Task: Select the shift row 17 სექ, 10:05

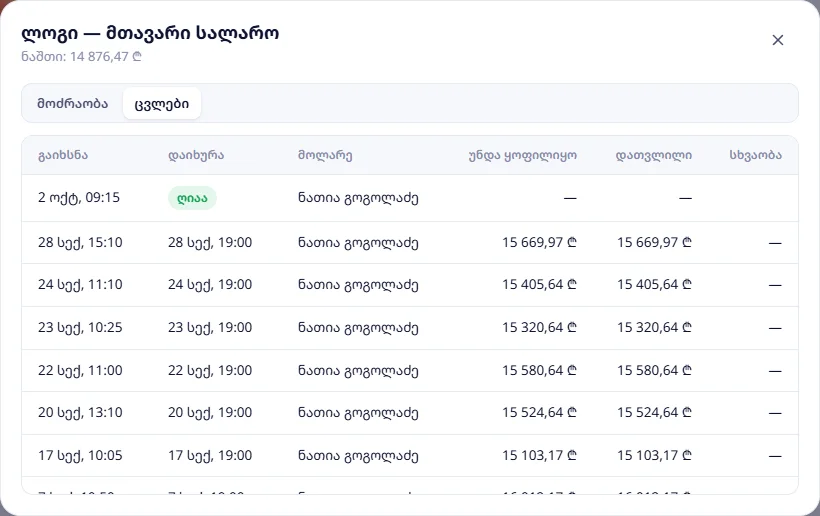Action: pos(410,455)
